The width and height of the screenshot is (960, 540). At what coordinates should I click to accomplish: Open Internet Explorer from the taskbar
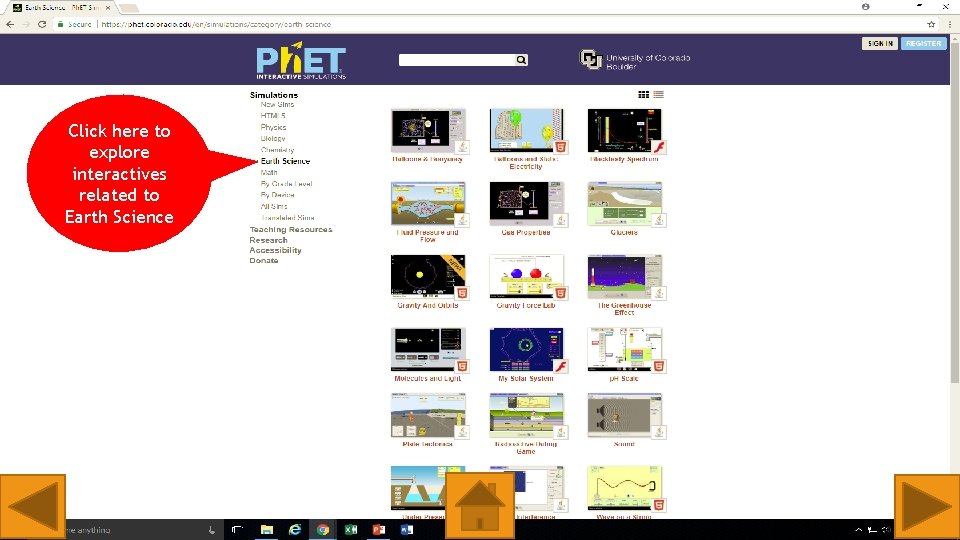pos(294,530)
